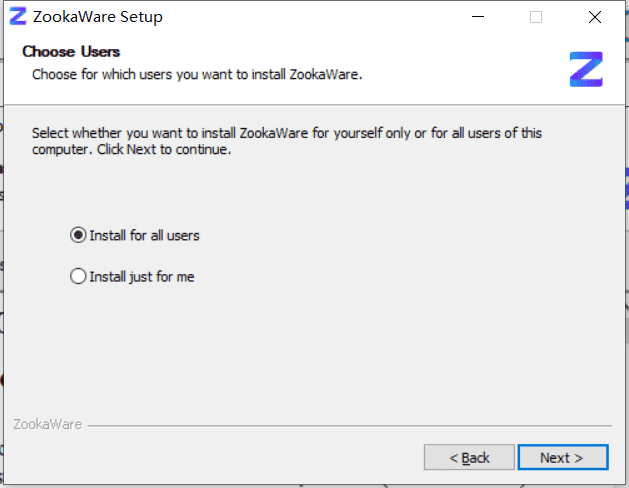Click the 'ZookaWare Setup' title bar text
The height and width of the screenshot is (488, 629).
click(x=98, y=17)
